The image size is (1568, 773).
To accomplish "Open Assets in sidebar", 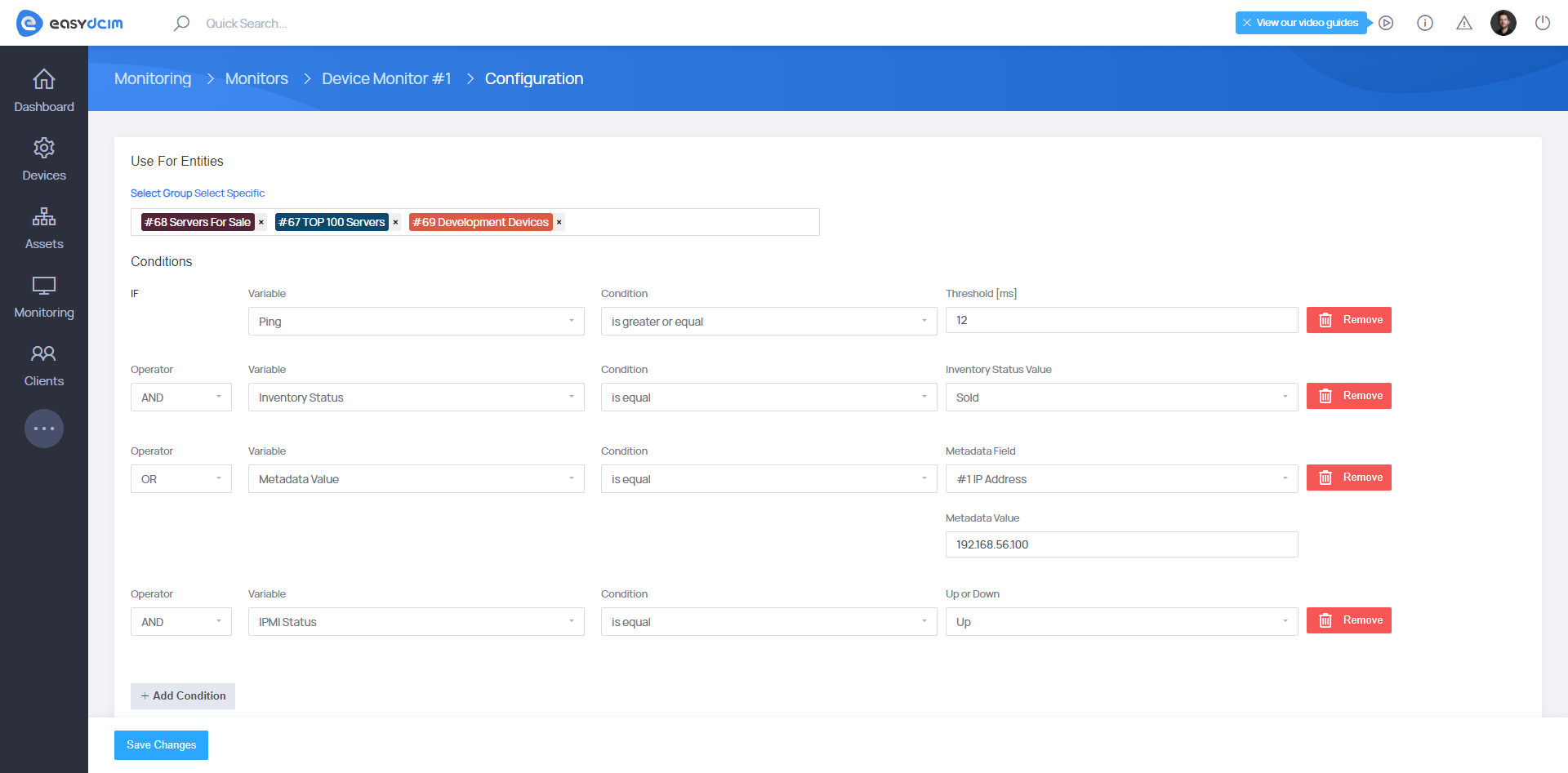I will 44,229.
